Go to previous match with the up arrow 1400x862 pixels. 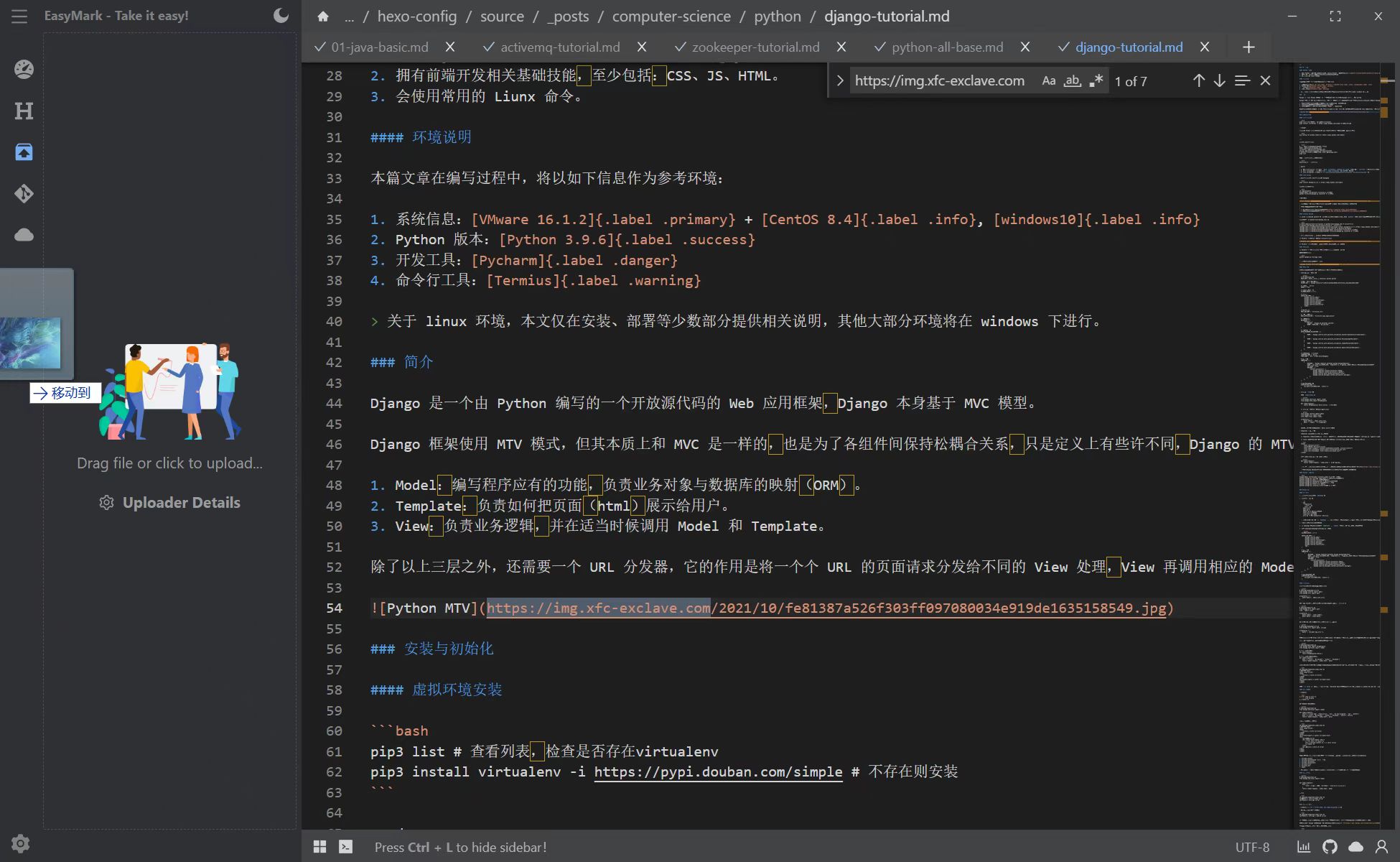1198,80
